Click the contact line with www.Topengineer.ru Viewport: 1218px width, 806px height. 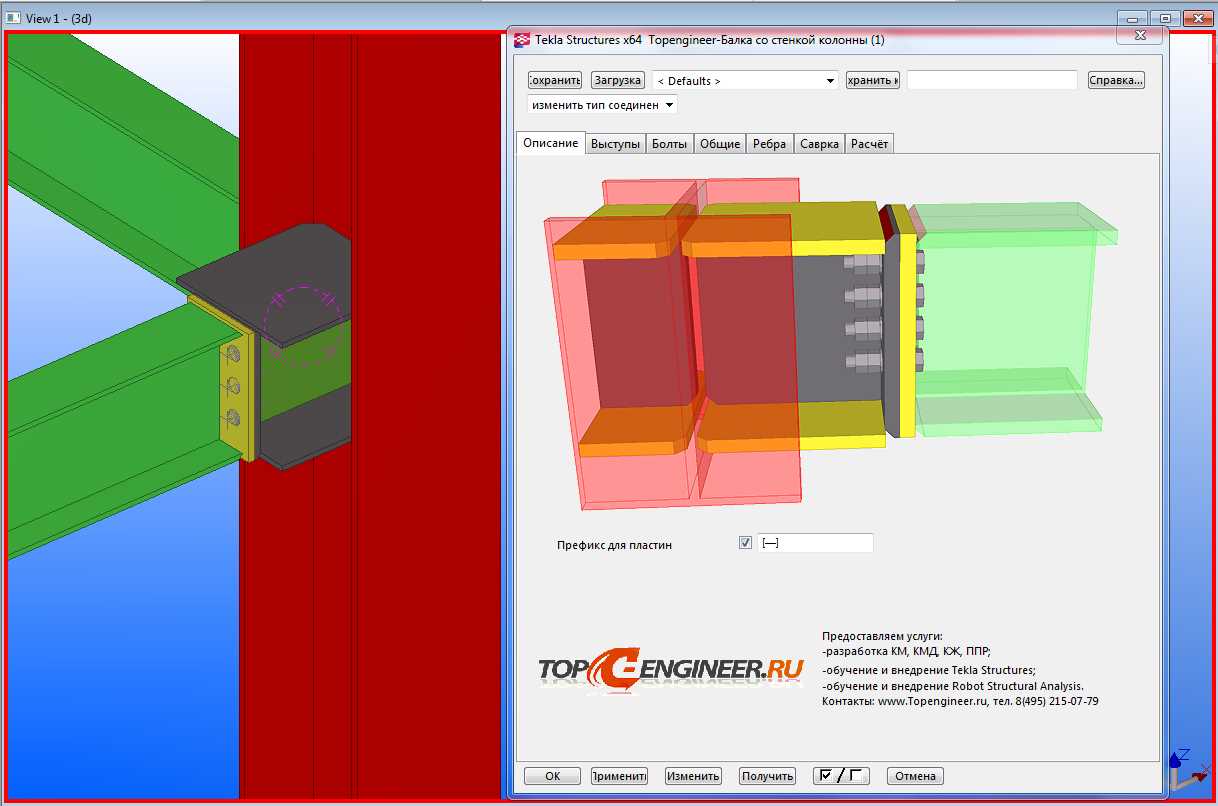coord(960,702)
